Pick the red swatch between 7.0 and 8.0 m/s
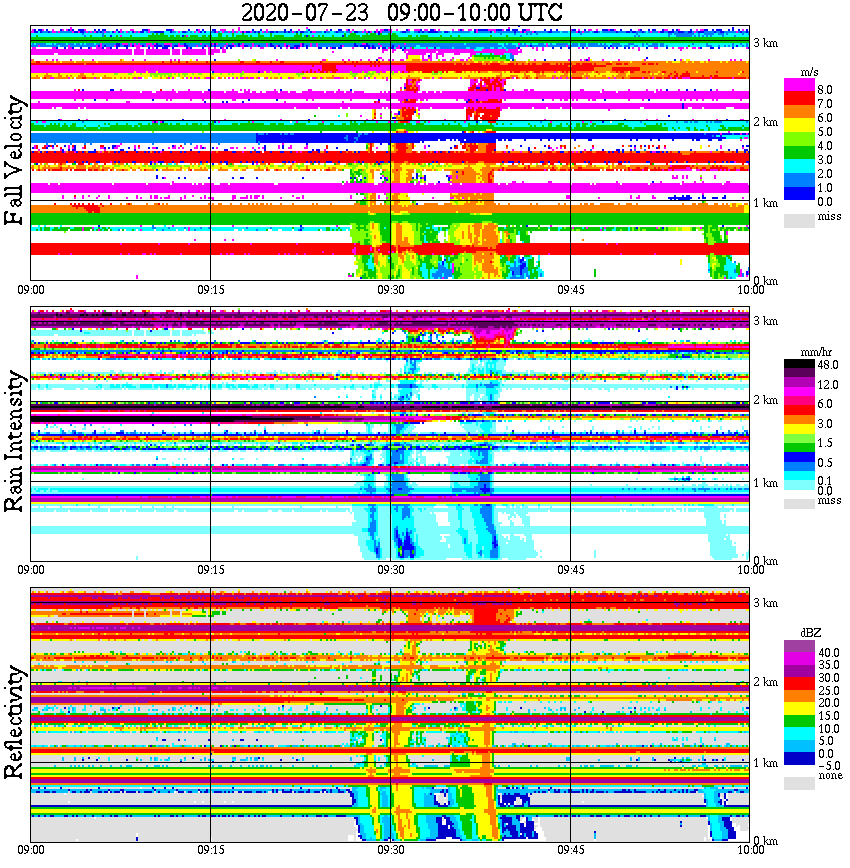Screen dimensions: 850x868 [x=799, y=96]
